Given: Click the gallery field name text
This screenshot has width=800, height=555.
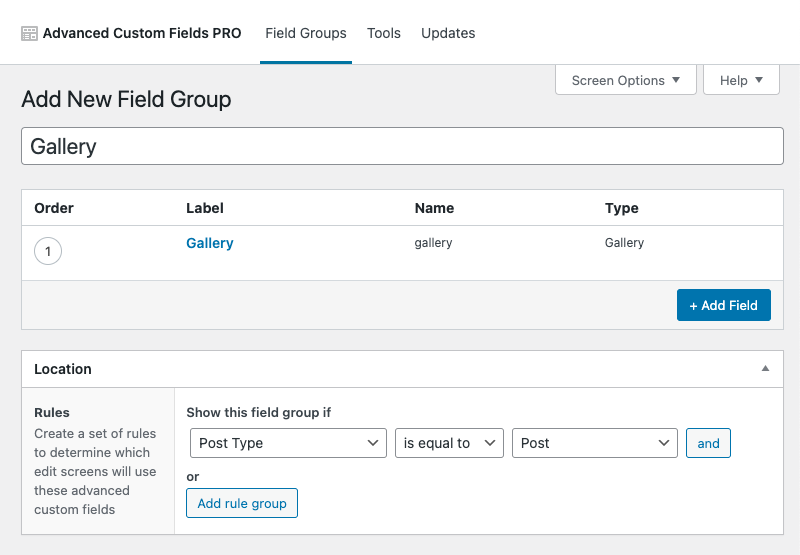Looking at the screenshot, I should (x=433, y=243).
